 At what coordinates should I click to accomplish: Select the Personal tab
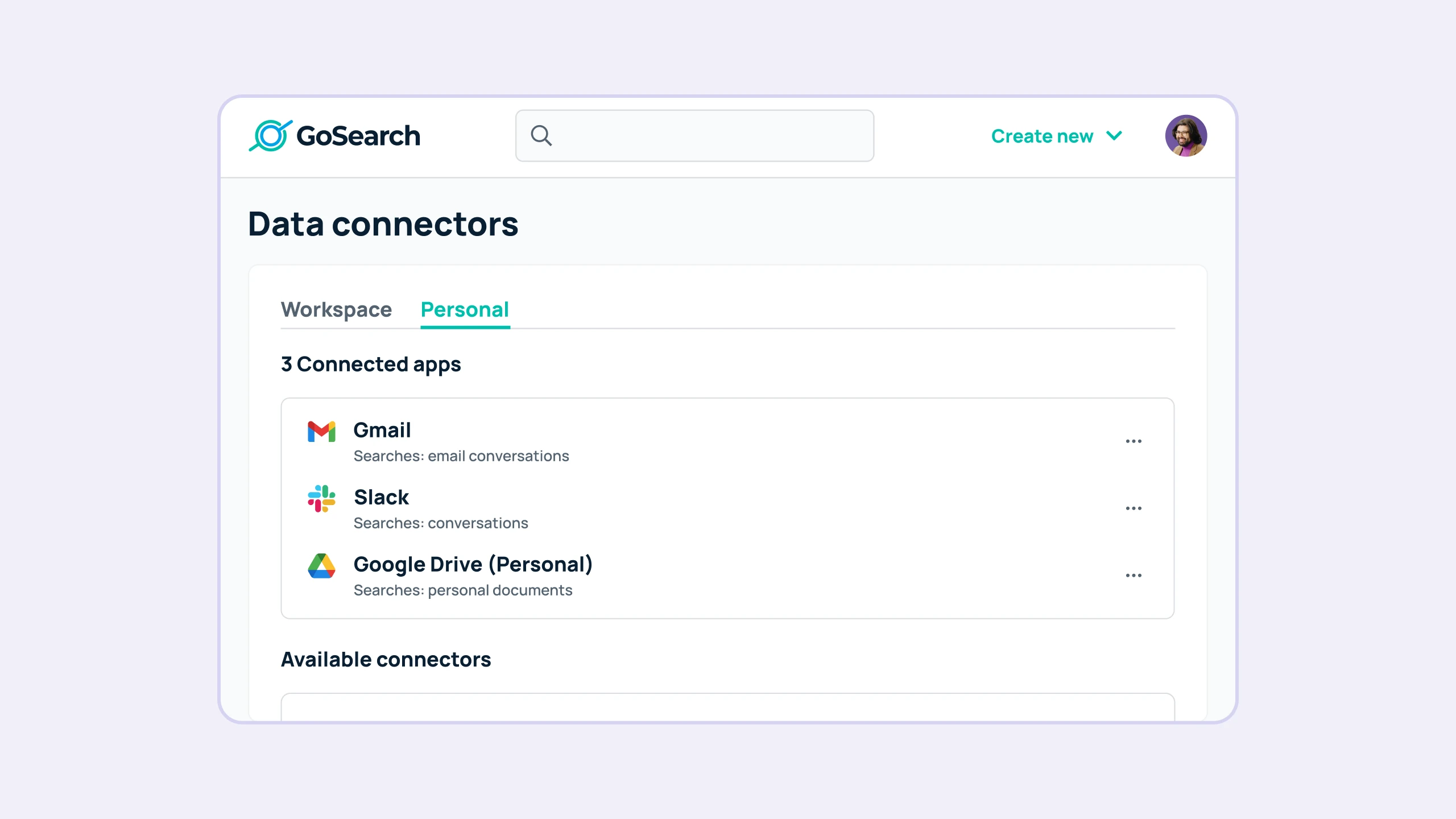[465, 310]
